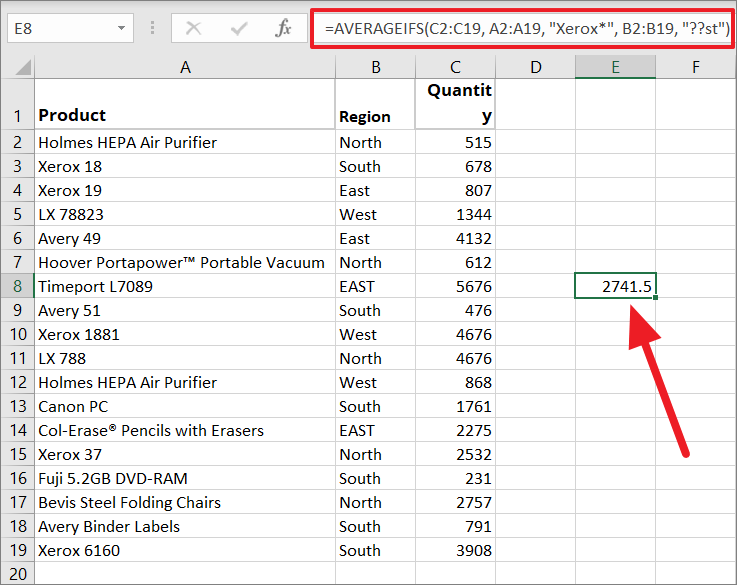Select row 19 header
737x585 pixels.
[x=17, y=551]
